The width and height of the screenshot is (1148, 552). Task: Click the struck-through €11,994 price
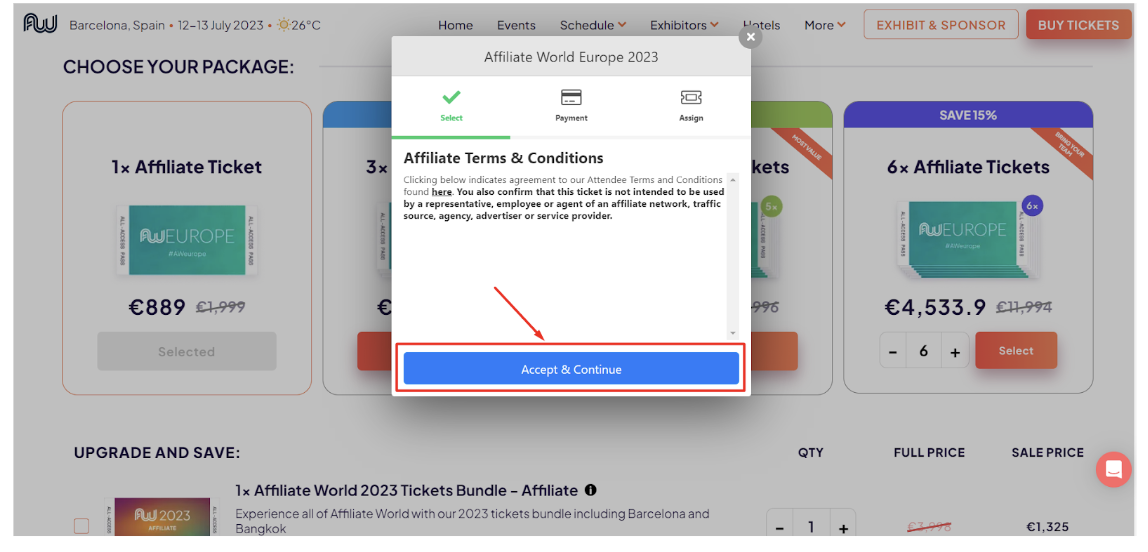tap(1024, 308)
